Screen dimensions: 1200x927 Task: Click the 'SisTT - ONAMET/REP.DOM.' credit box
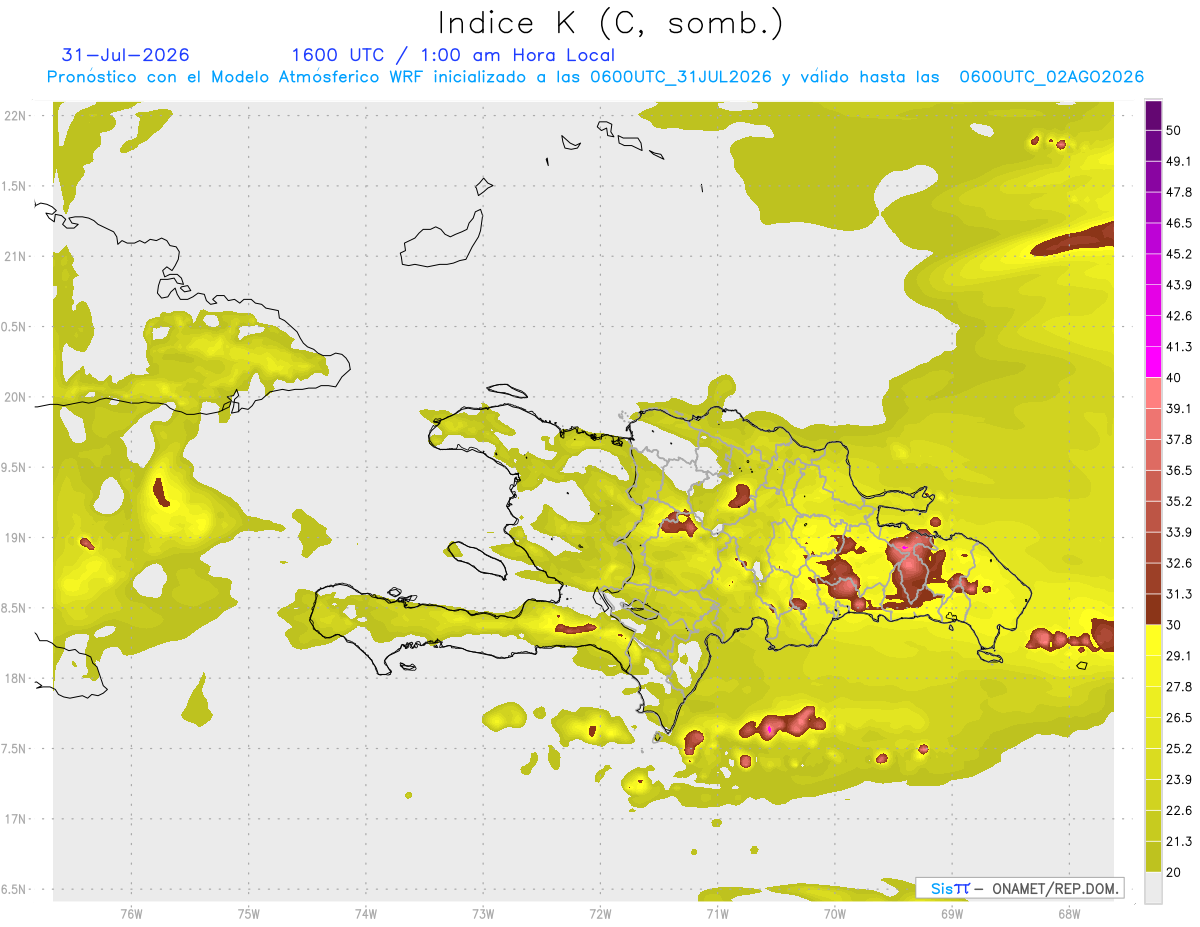(1020, 888)
